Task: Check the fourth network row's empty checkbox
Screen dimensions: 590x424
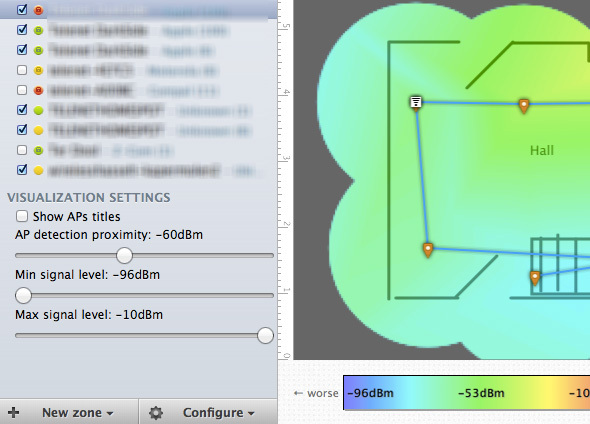Action: pos(22,70)
